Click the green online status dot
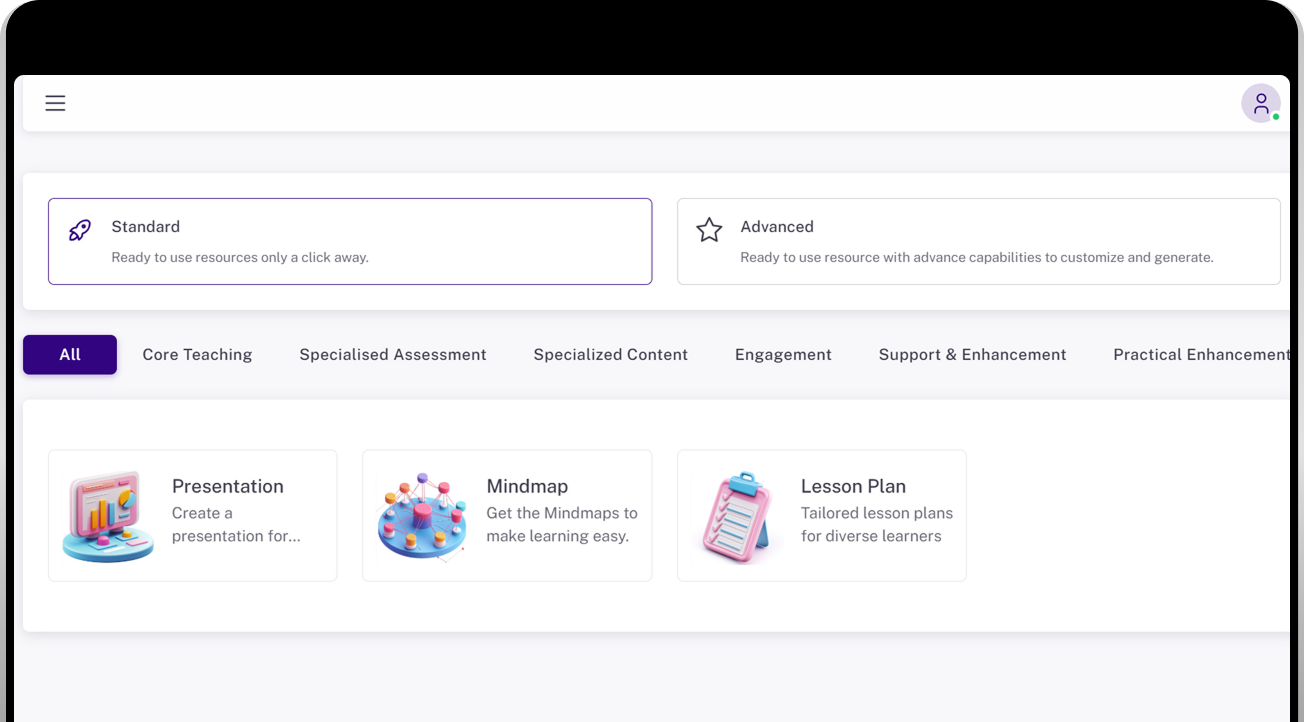The height and width of the screenshot is (722, 1304). point(1276,117)
